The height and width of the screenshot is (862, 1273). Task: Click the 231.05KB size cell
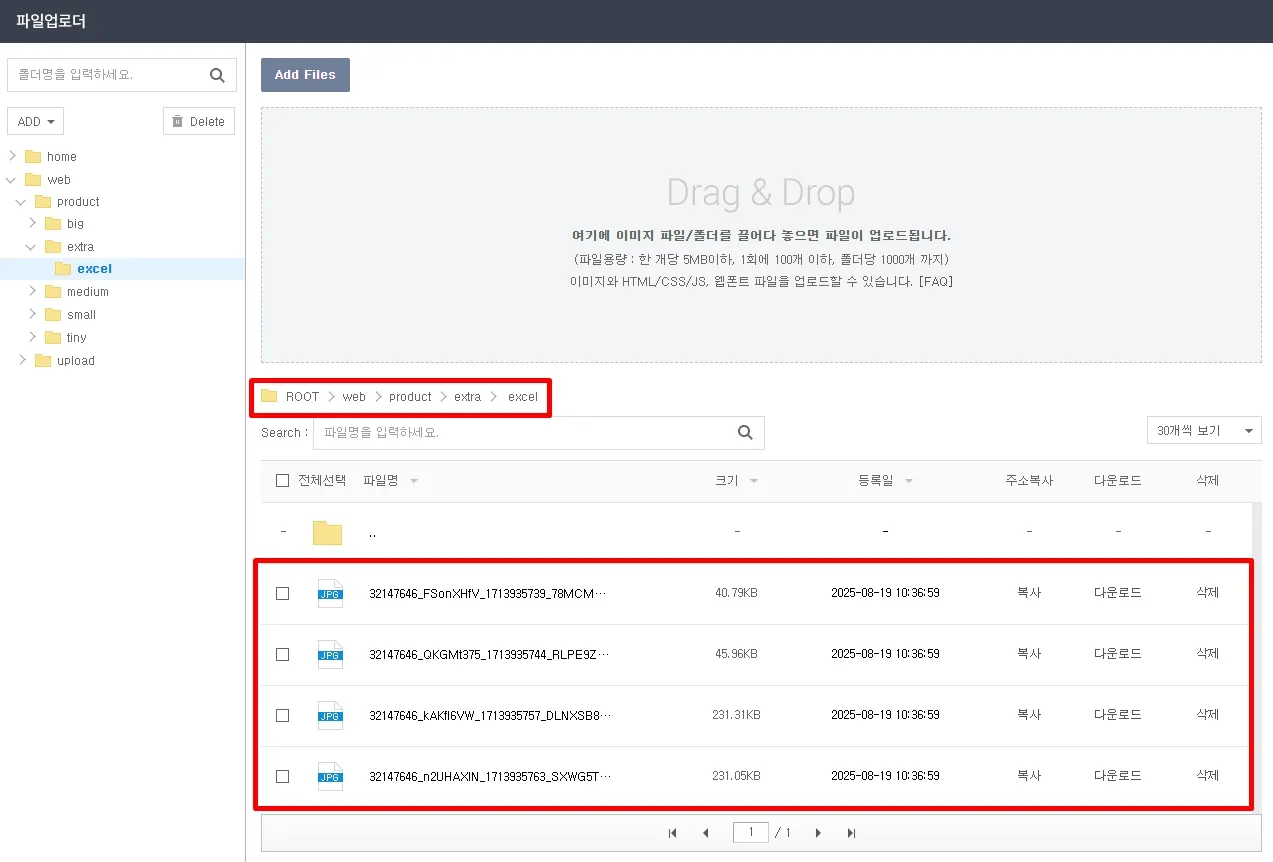736,776
